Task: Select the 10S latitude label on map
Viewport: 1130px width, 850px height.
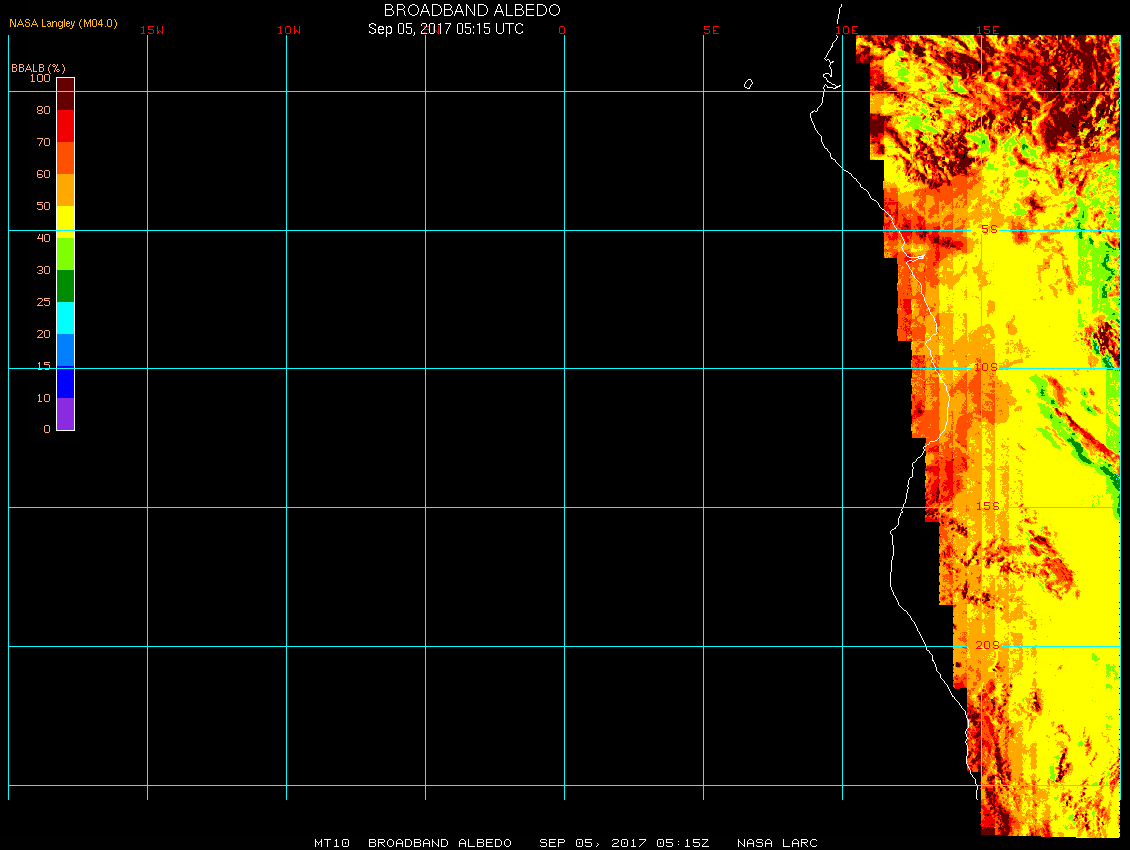Action: tap(986, 368)
